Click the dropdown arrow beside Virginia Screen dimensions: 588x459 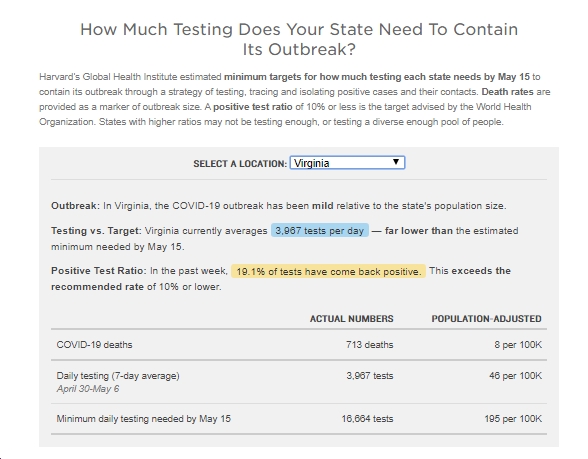(396, 162)
